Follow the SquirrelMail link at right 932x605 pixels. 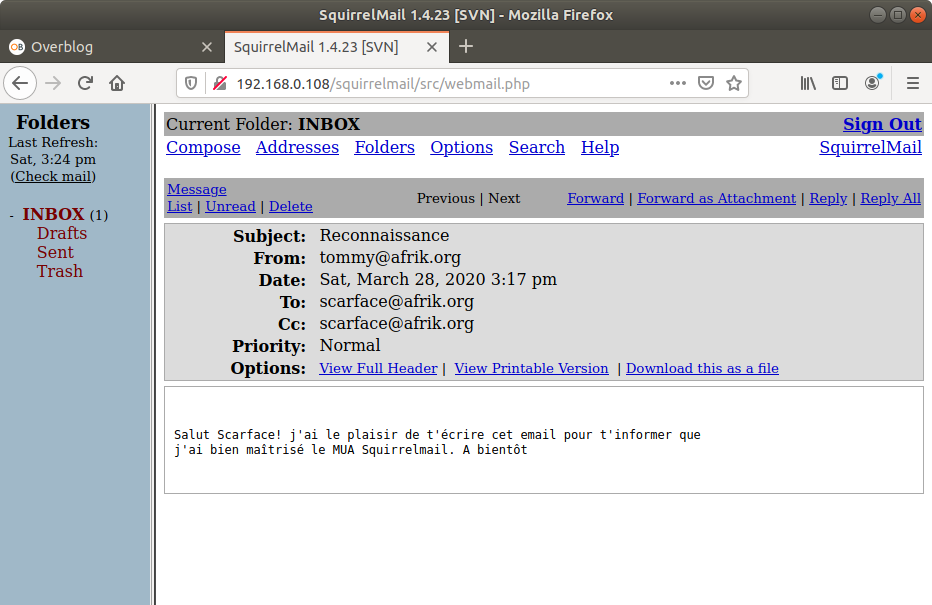point(870,147)
